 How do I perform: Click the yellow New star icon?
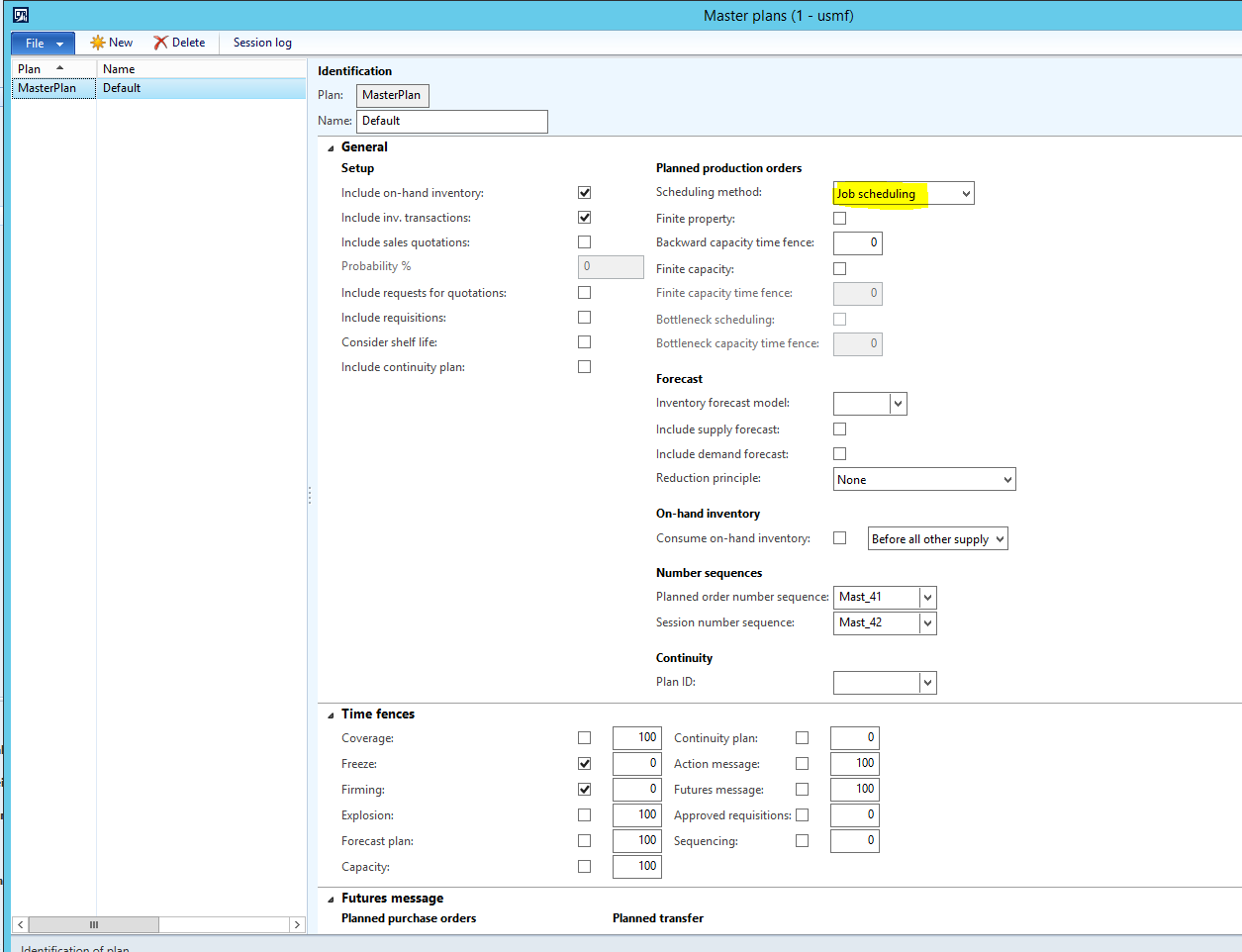point(98,43)
